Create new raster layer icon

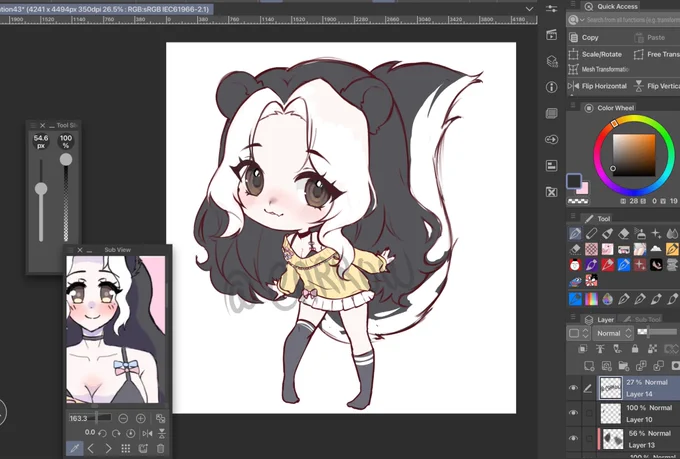click(589, 366)
